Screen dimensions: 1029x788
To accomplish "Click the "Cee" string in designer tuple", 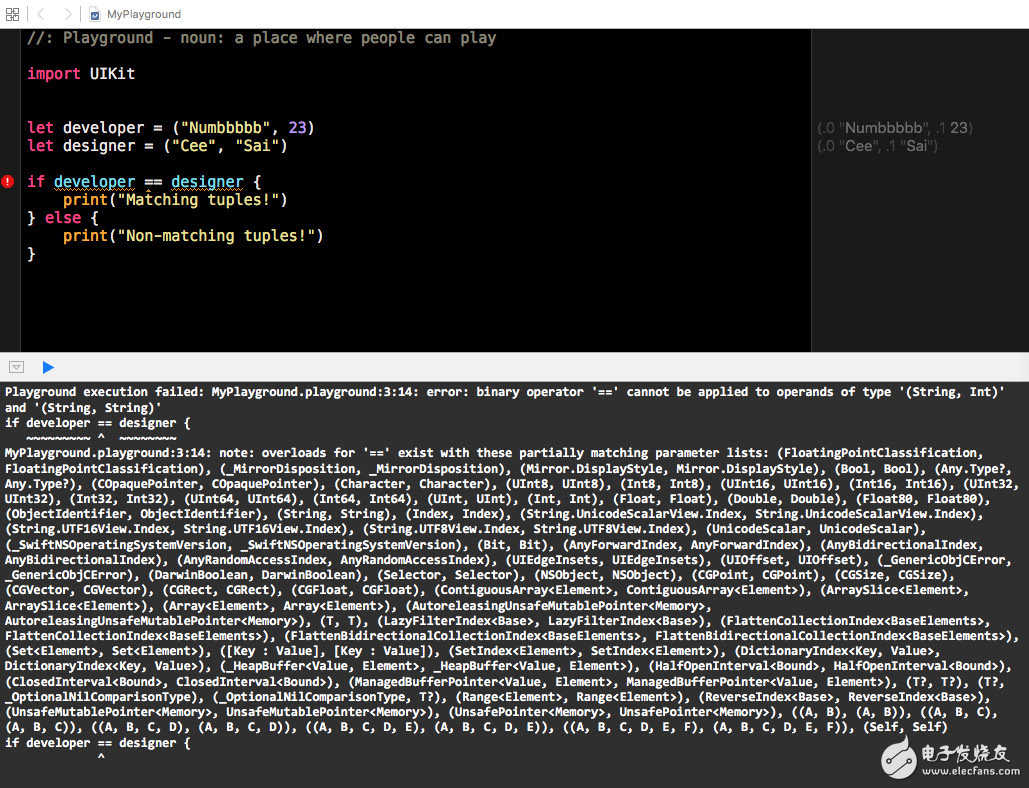I will (189, 146).
